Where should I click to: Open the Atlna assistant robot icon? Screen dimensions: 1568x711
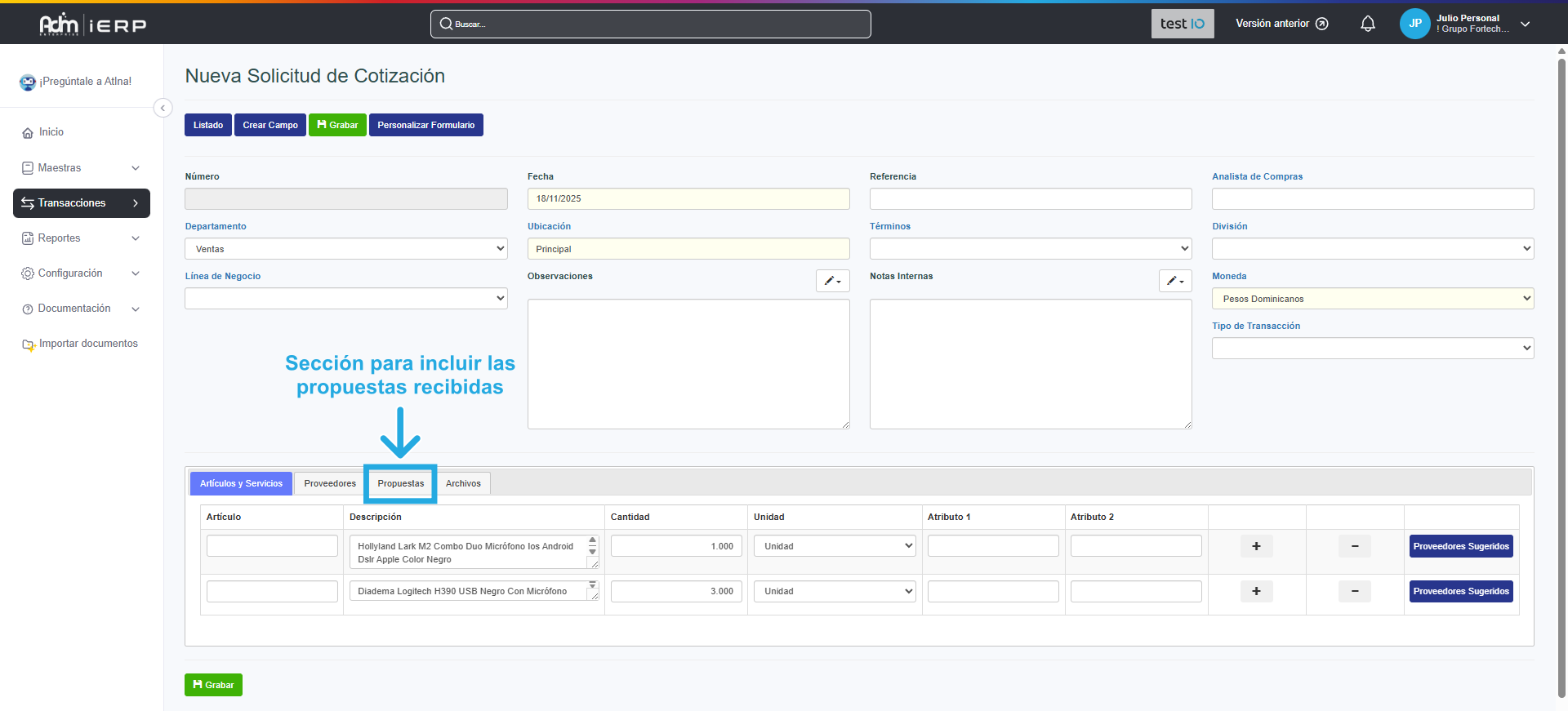click(28, 82)
